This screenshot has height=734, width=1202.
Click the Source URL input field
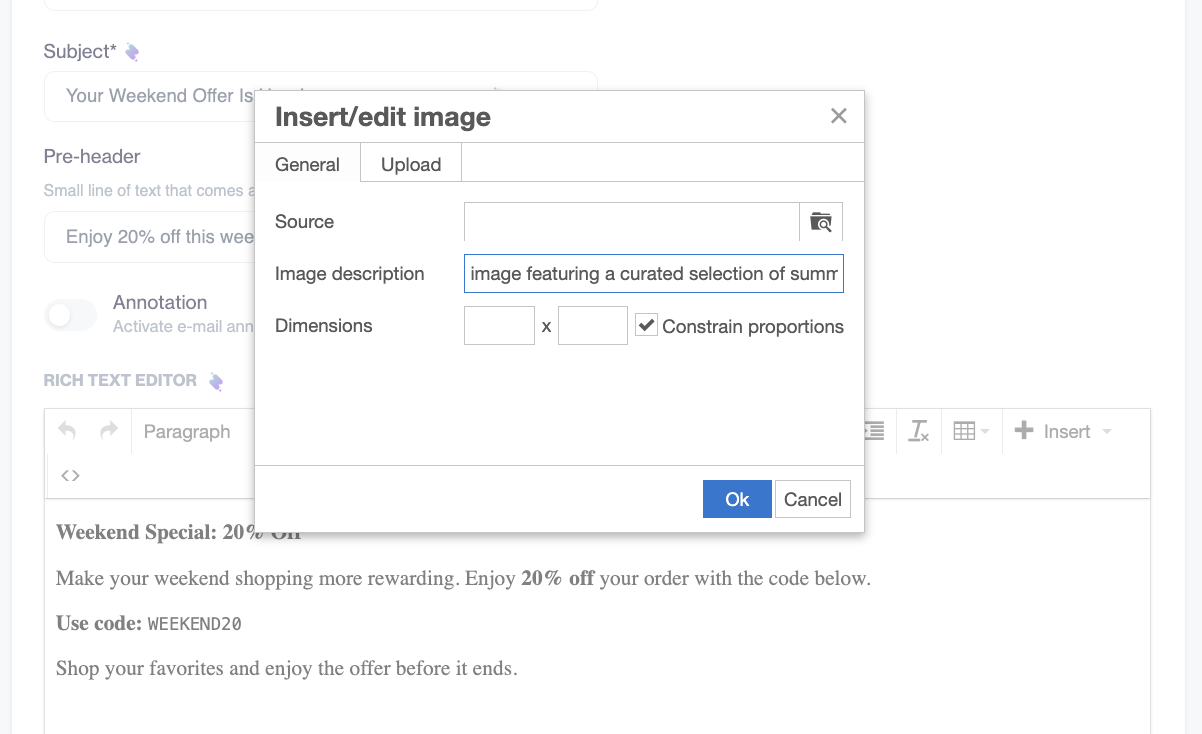click(631, 222)
